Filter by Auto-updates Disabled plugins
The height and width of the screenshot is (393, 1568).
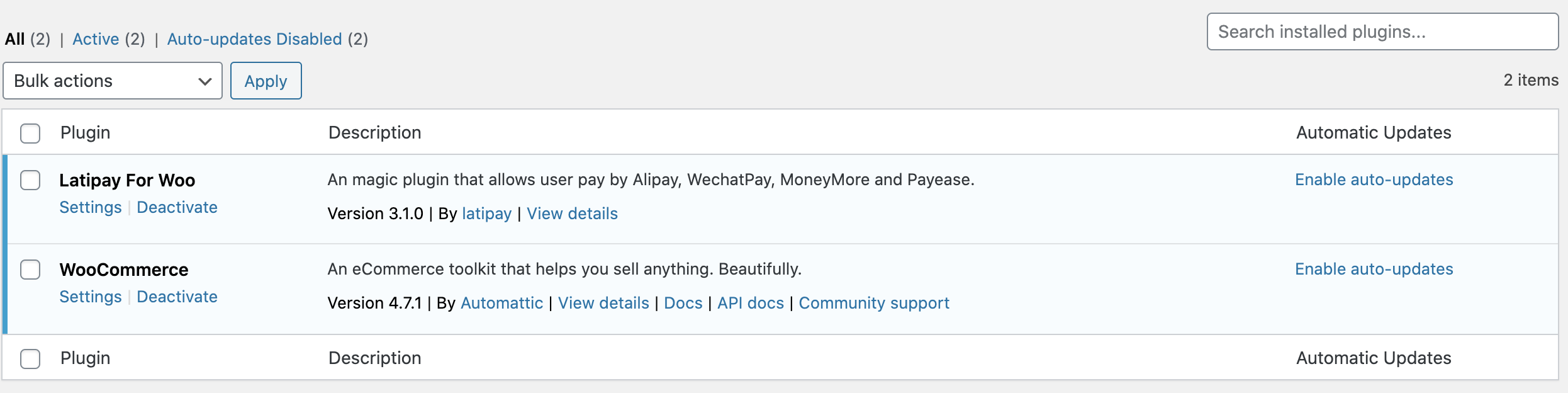255,39
